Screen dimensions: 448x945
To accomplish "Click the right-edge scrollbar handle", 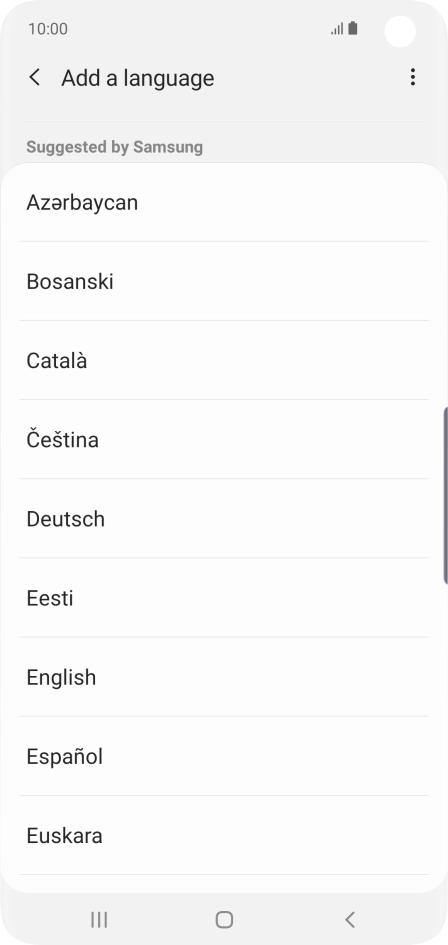I will coord(445,495).
